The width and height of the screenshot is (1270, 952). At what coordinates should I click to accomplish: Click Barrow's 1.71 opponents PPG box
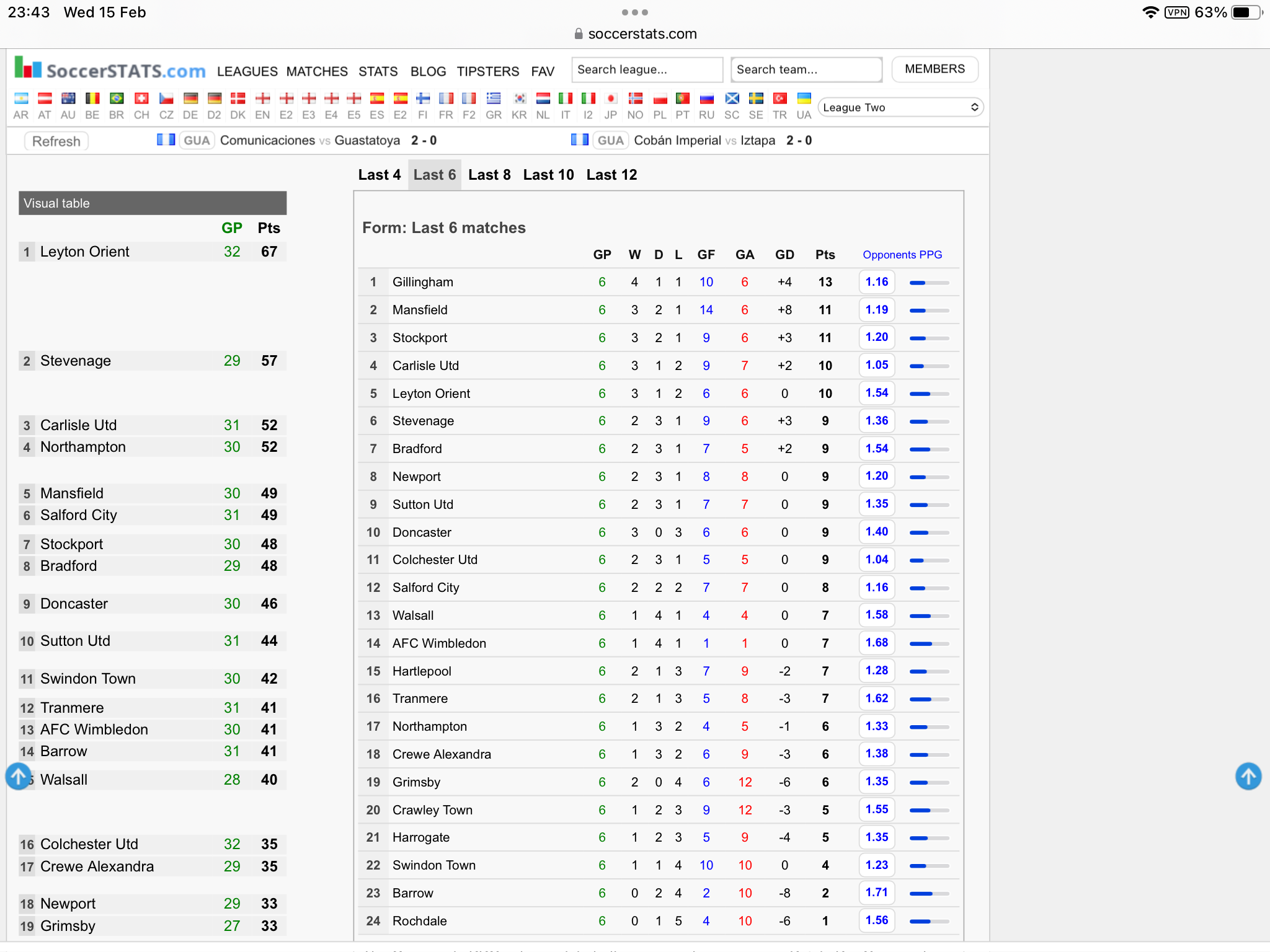coord(877,892)
